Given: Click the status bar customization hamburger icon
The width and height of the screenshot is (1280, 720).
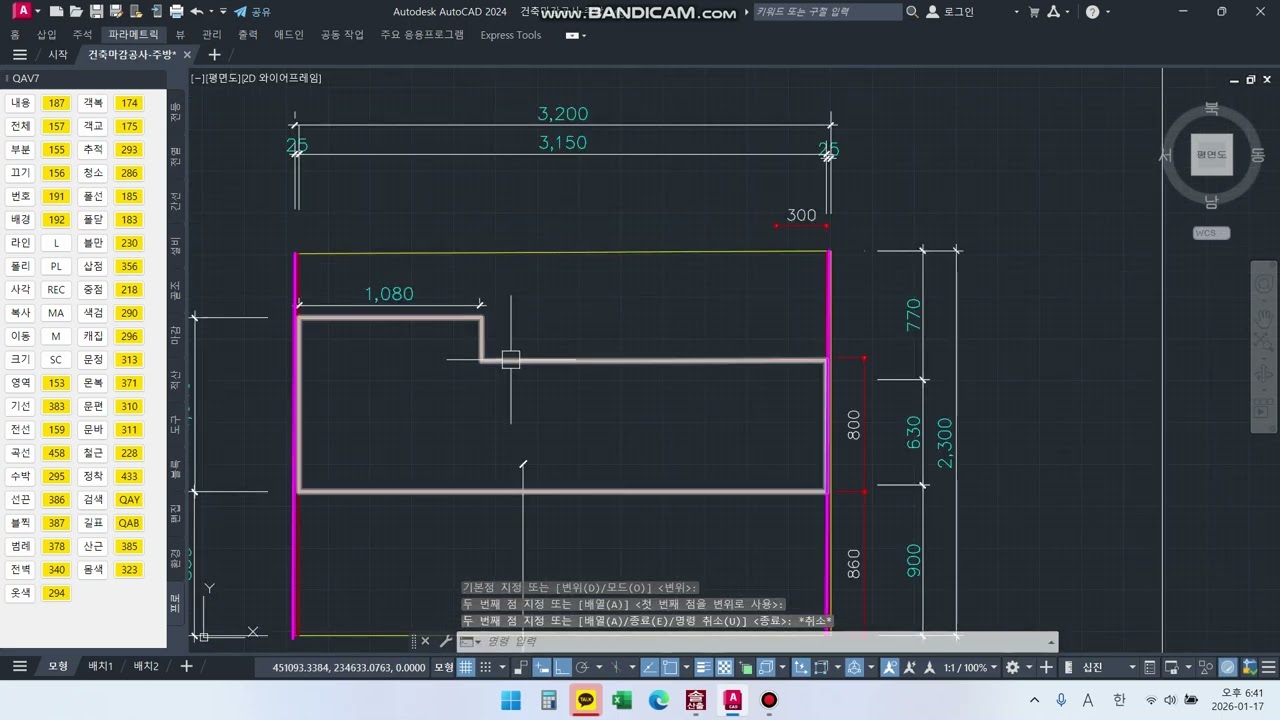Looking at the screenshot, I should click(x=1268, y=667).
